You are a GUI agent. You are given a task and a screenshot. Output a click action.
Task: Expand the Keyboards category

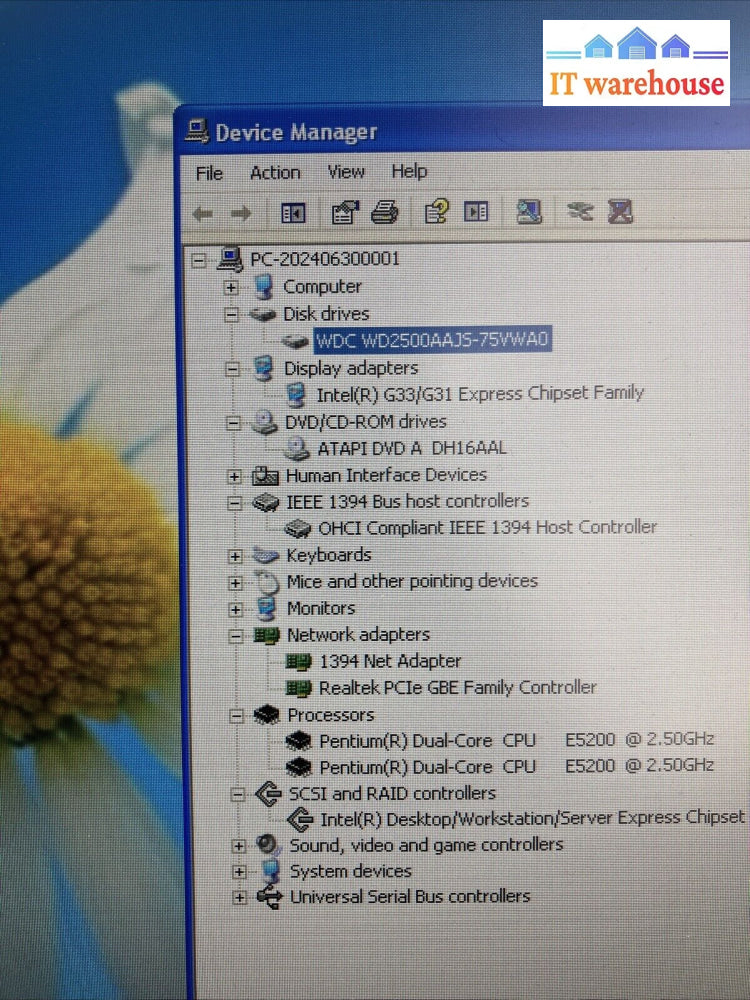tap(235, 556)
